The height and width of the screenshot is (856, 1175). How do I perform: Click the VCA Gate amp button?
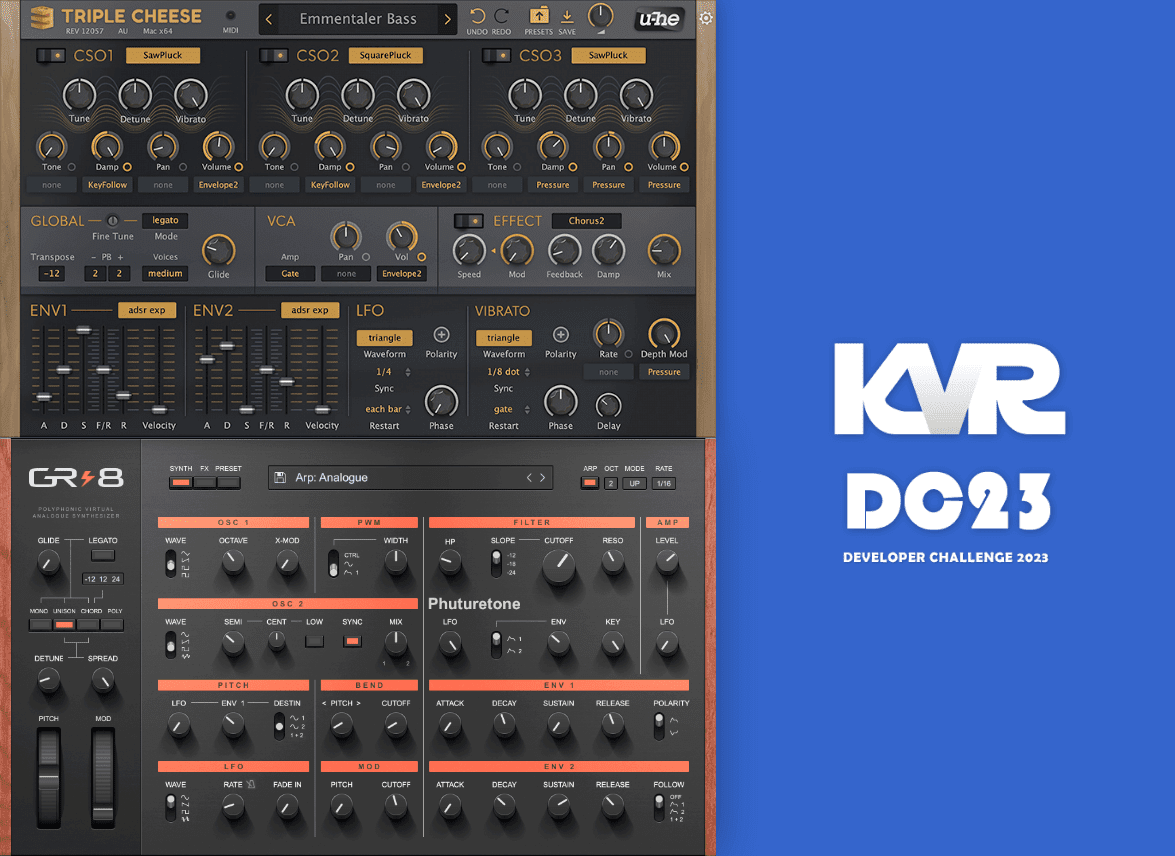click(290, 273)
